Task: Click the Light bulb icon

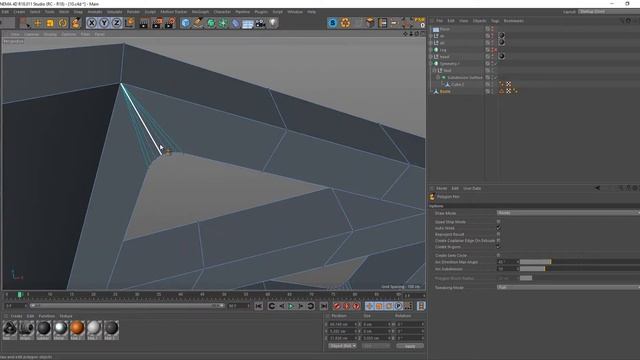Action: (x=273, y=23)
